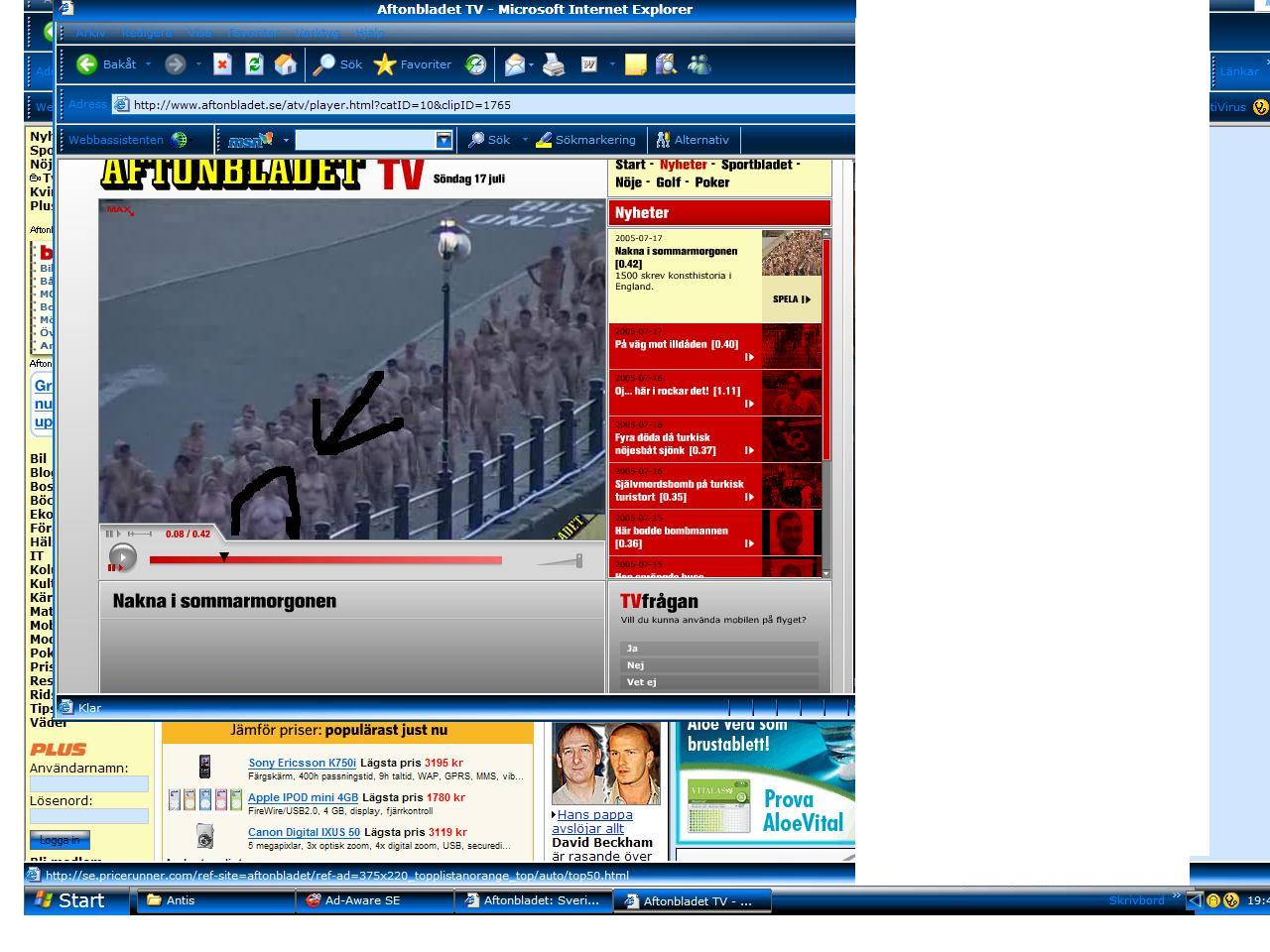Expand the mail icon dropdown arrow
This screenshot has height=952, width=1270.
[x=531, y=64]
